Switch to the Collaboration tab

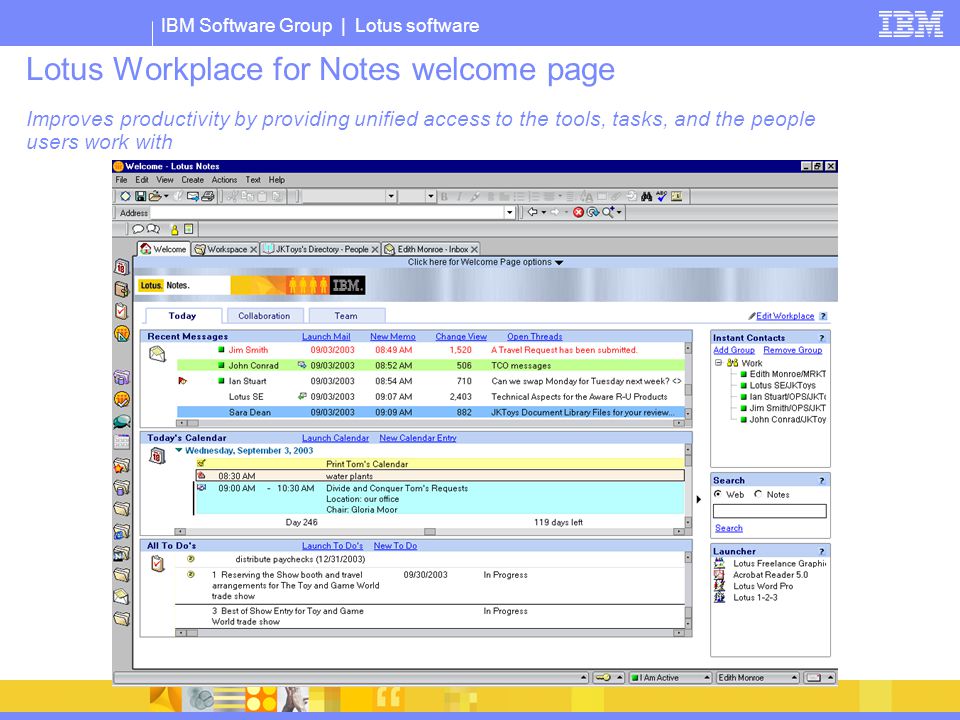[x=264, y=316]
